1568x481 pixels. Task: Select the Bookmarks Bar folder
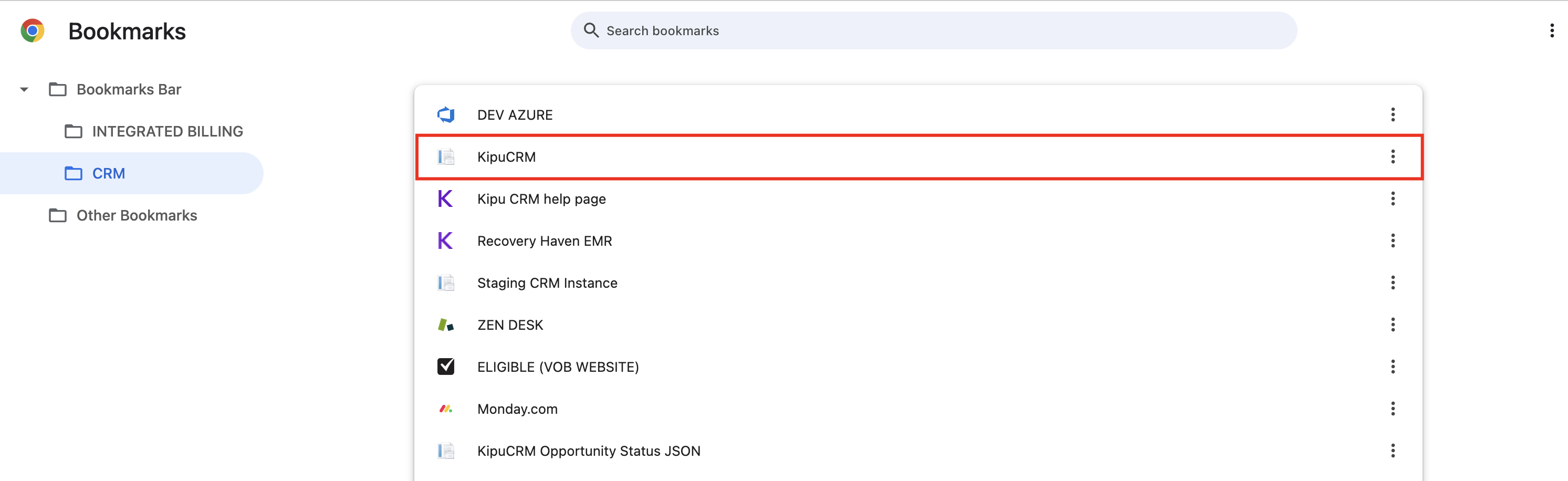click(x=129, y=89)
